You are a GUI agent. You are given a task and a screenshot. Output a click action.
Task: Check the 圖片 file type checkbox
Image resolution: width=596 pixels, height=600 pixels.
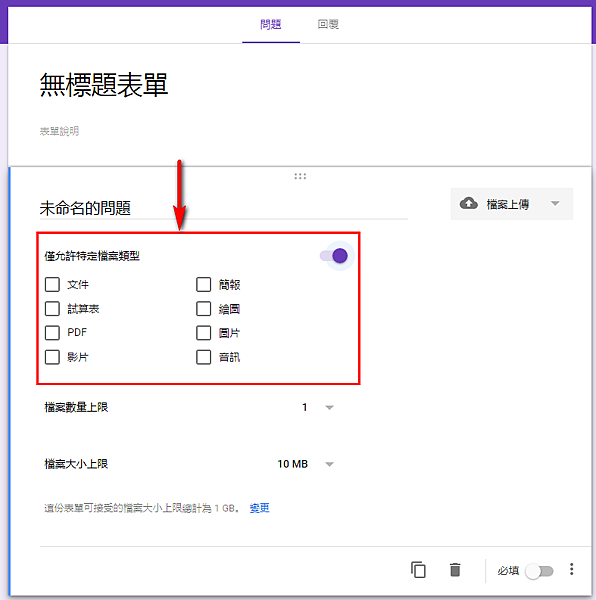click(x=204, y=333)
